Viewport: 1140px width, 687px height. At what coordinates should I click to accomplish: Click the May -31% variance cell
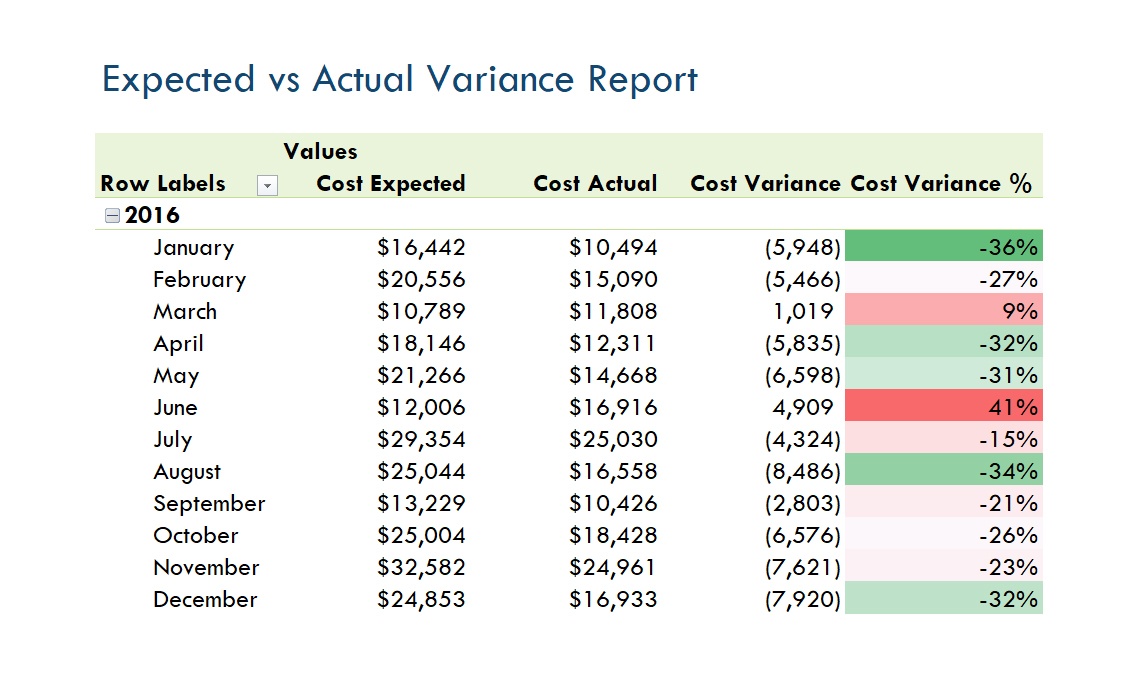[x=944, y=374]
